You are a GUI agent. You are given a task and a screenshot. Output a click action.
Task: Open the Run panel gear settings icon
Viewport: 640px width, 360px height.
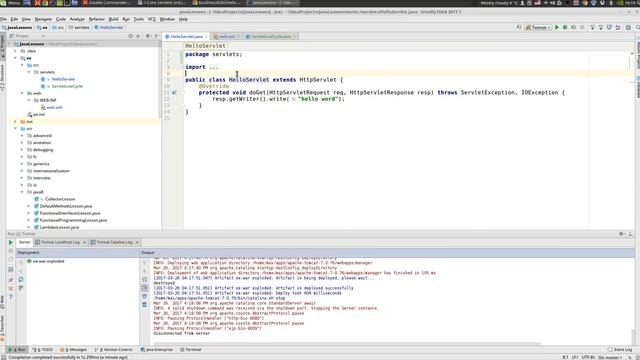621,234
